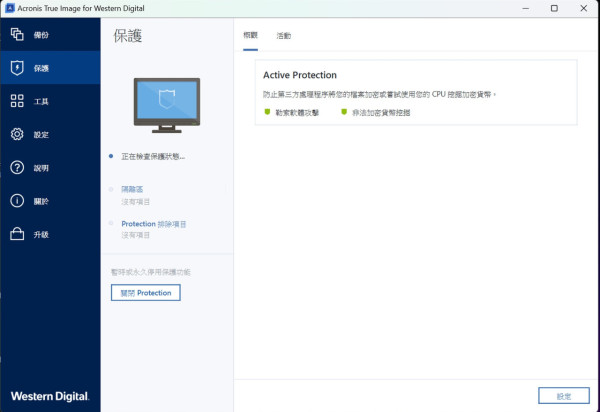This screenshot has height=412, width=600.
Task: Click the Western Digital logo
Action: point(50,396)
